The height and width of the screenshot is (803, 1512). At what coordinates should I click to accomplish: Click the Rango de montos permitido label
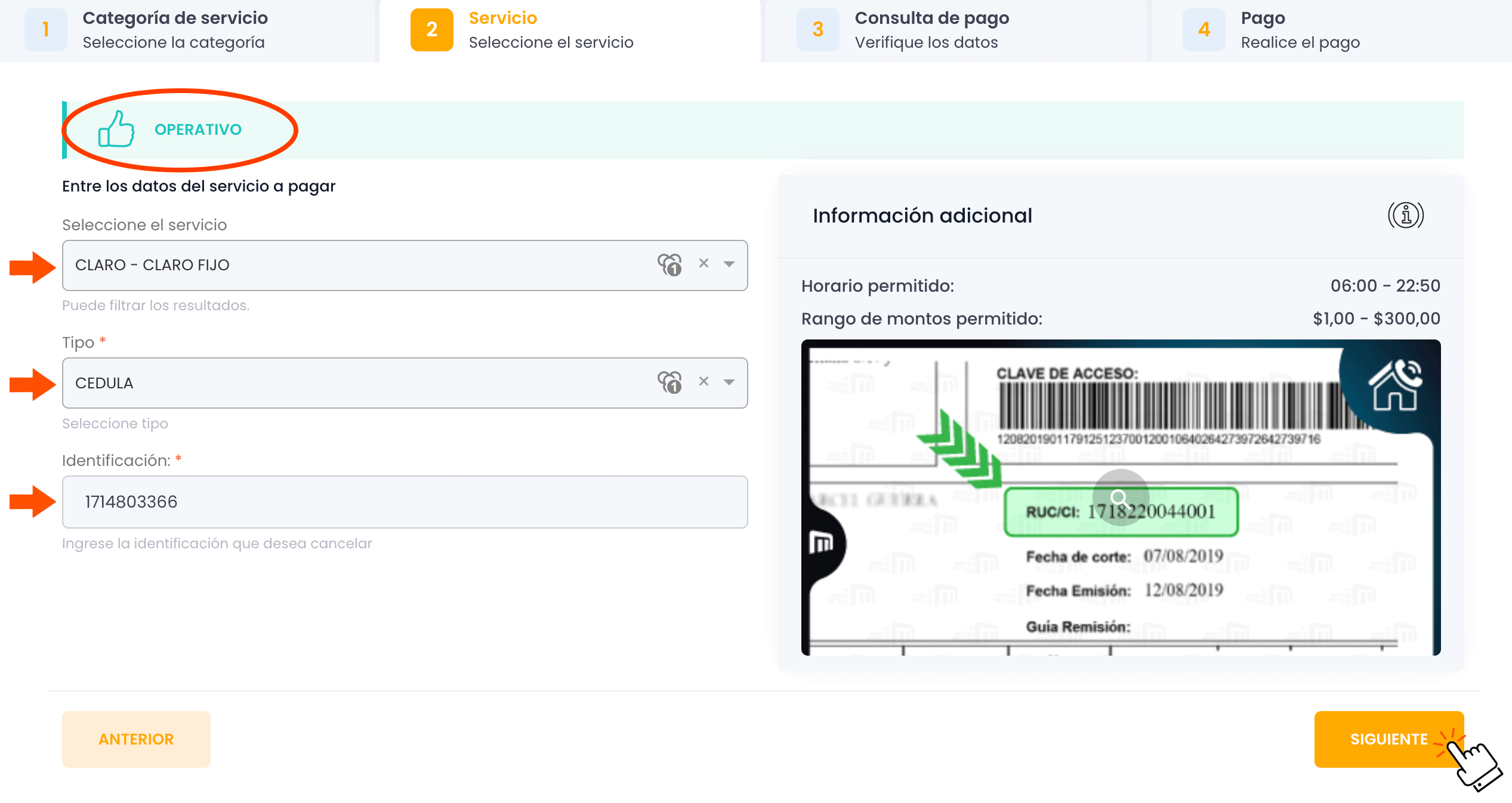[922, 319]
